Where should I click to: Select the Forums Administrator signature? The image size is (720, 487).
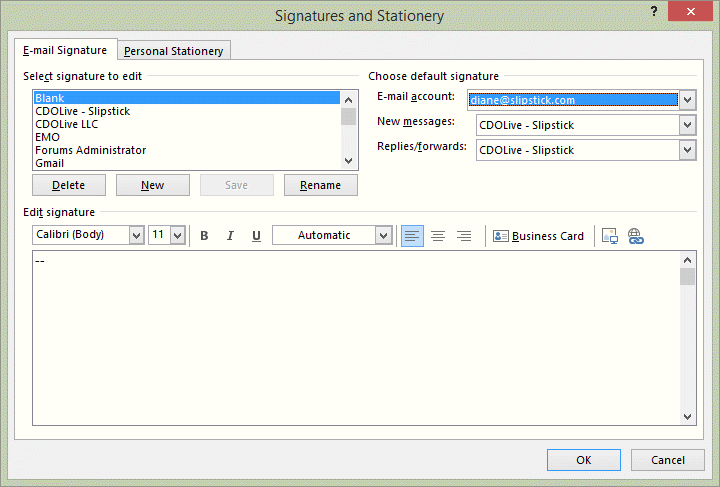click(90, 150)
